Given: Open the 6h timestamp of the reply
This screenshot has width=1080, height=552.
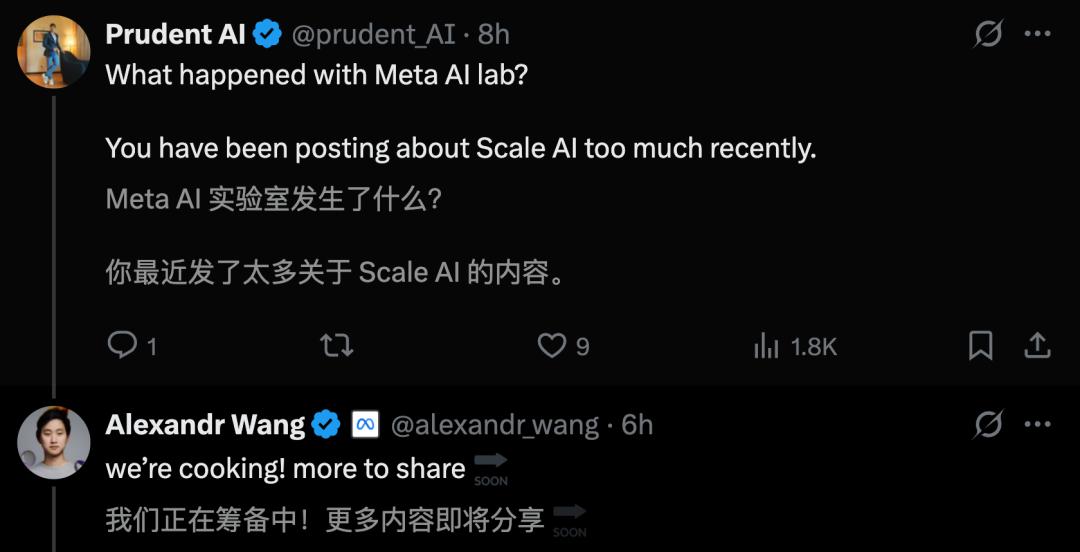Looking at the screenshot, I should click(637, 425).
